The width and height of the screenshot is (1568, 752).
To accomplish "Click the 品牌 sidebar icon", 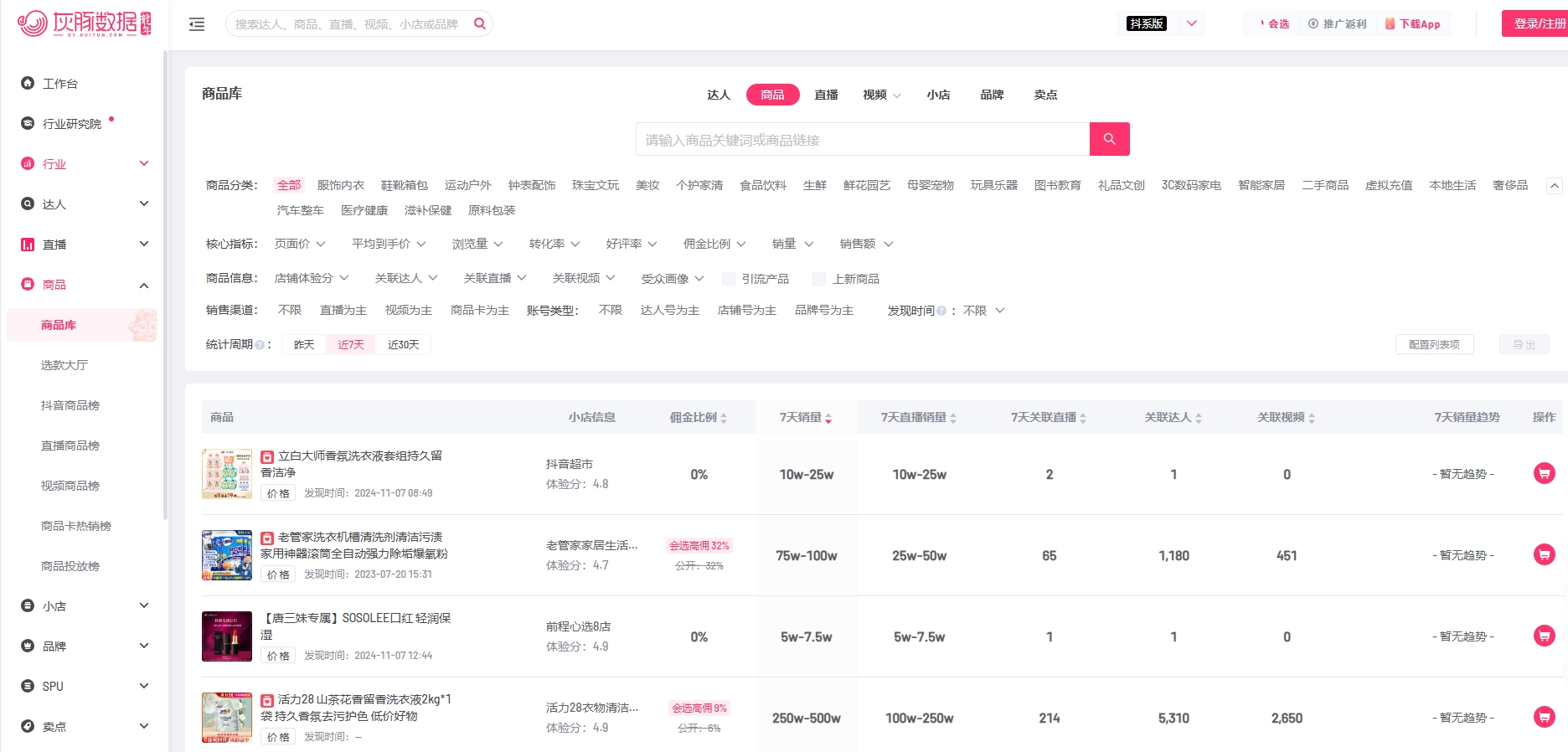I will pyautogui.click(x=28, y=646).
